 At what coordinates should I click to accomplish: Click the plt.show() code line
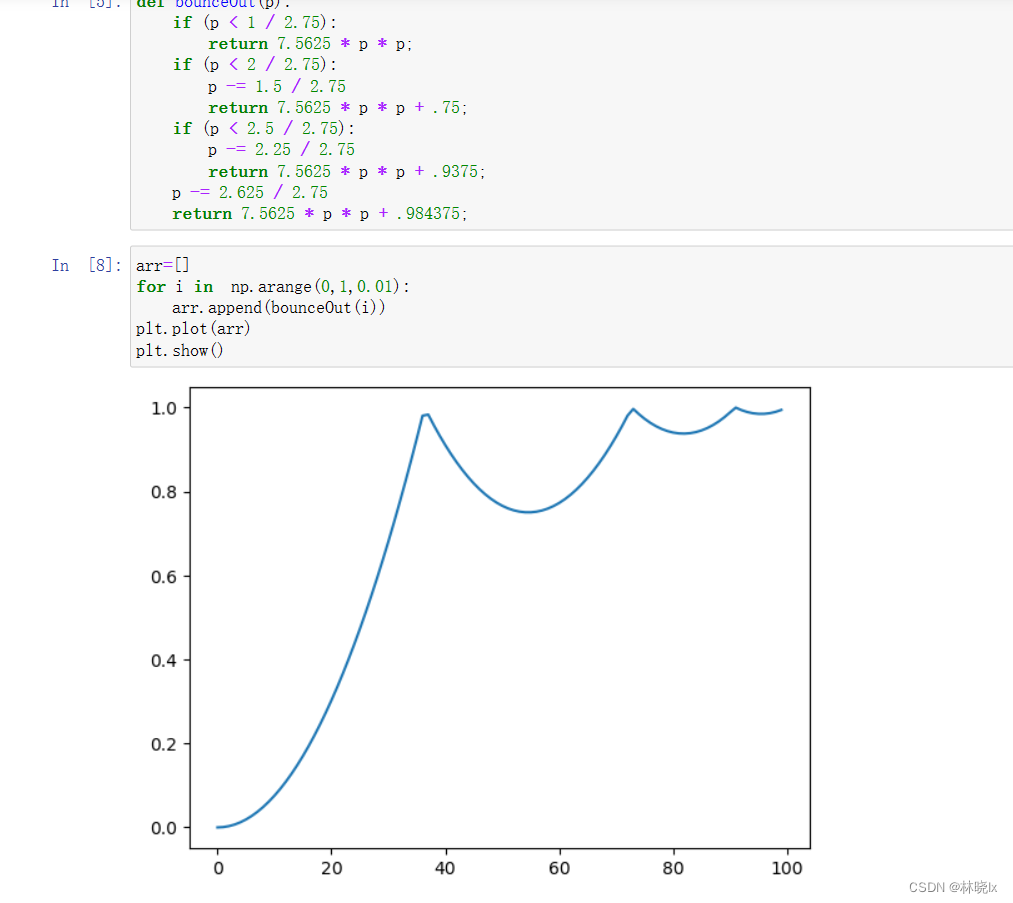click(180, 350)
